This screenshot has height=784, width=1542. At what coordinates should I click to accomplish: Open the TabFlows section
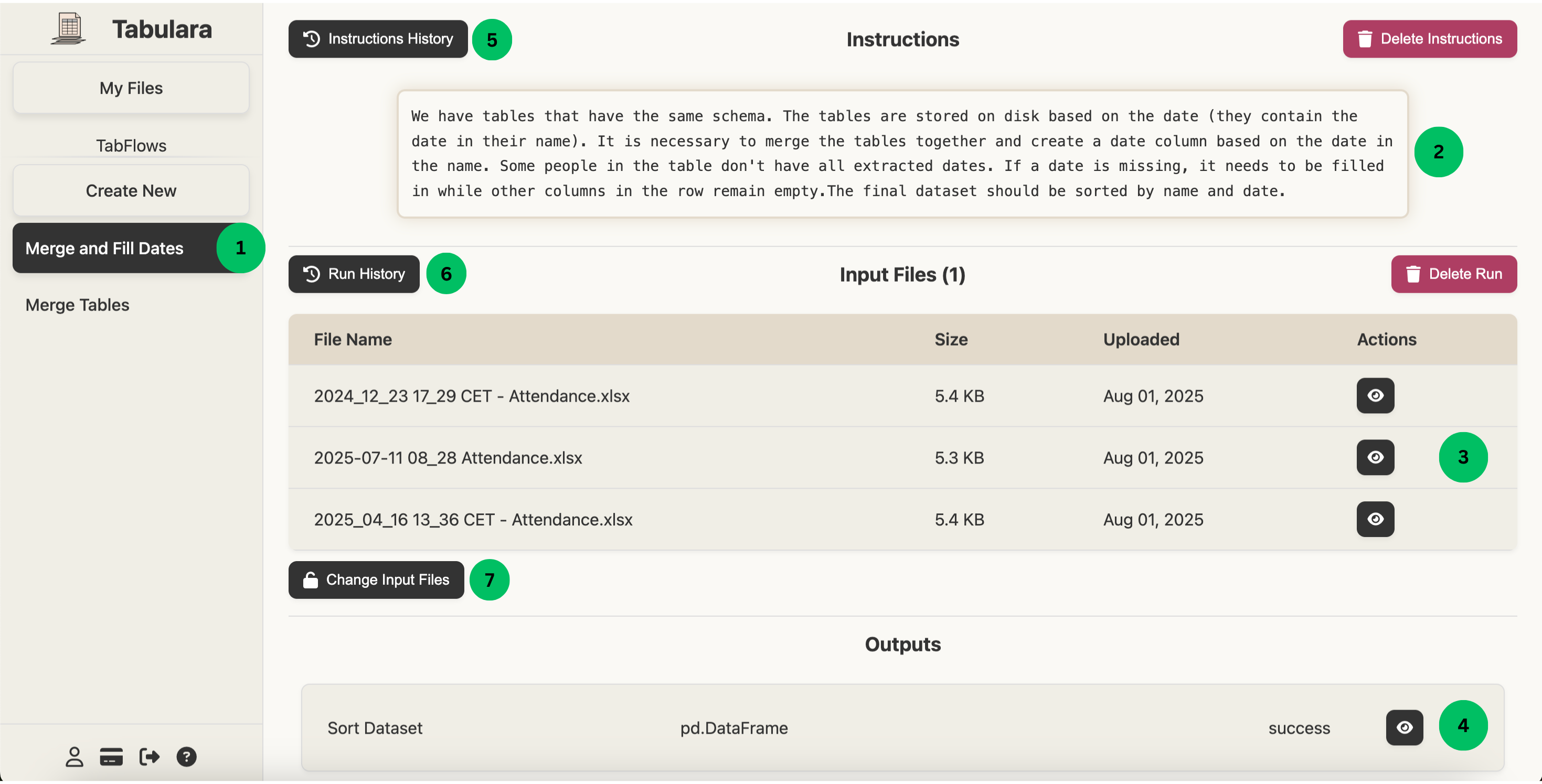click(x=131, y=145)
